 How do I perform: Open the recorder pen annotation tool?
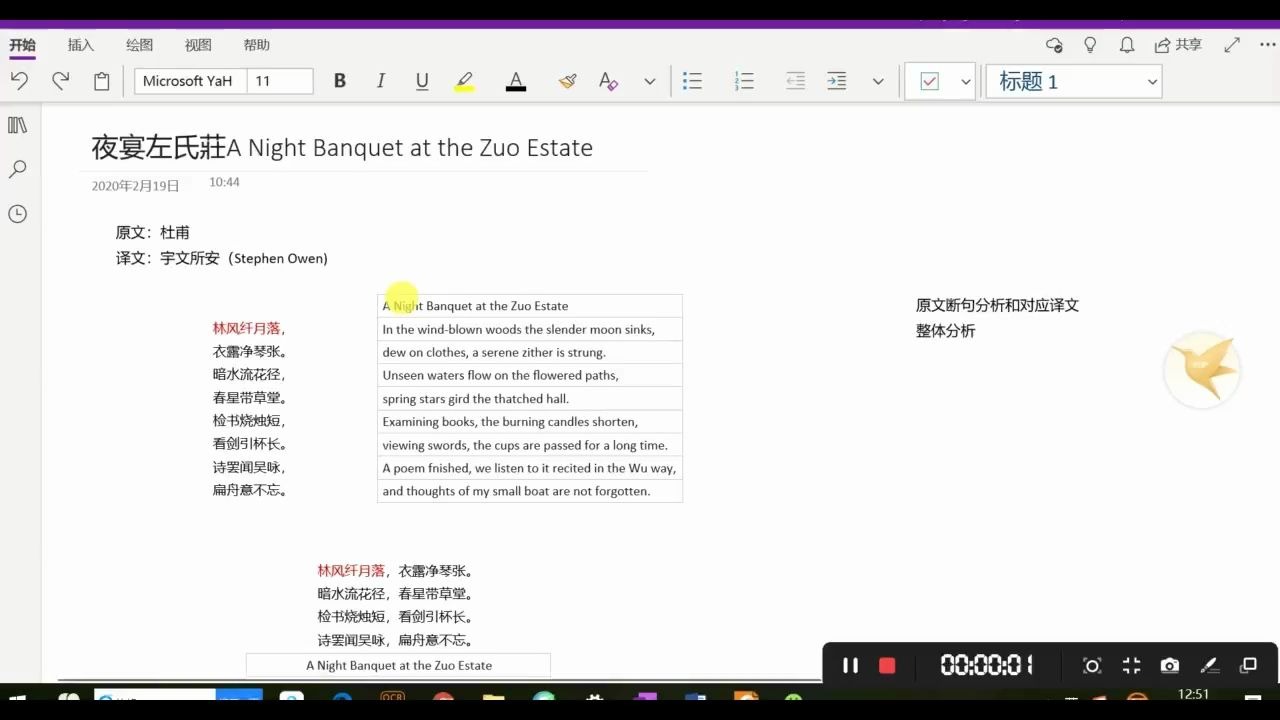pos(1208,666)
